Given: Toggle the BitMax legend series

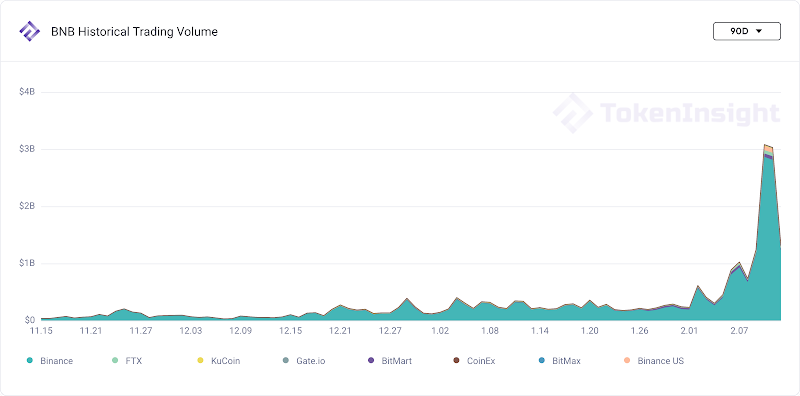Looking at the screenshot, I should (560, 361).
